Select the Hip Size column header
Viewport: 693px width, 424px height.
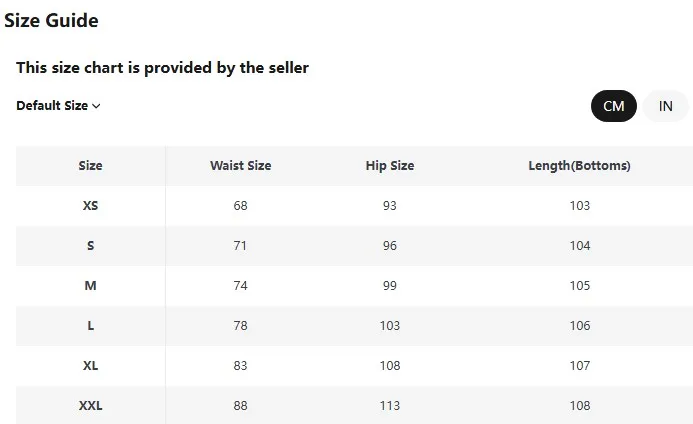click(x=389, y=166)
